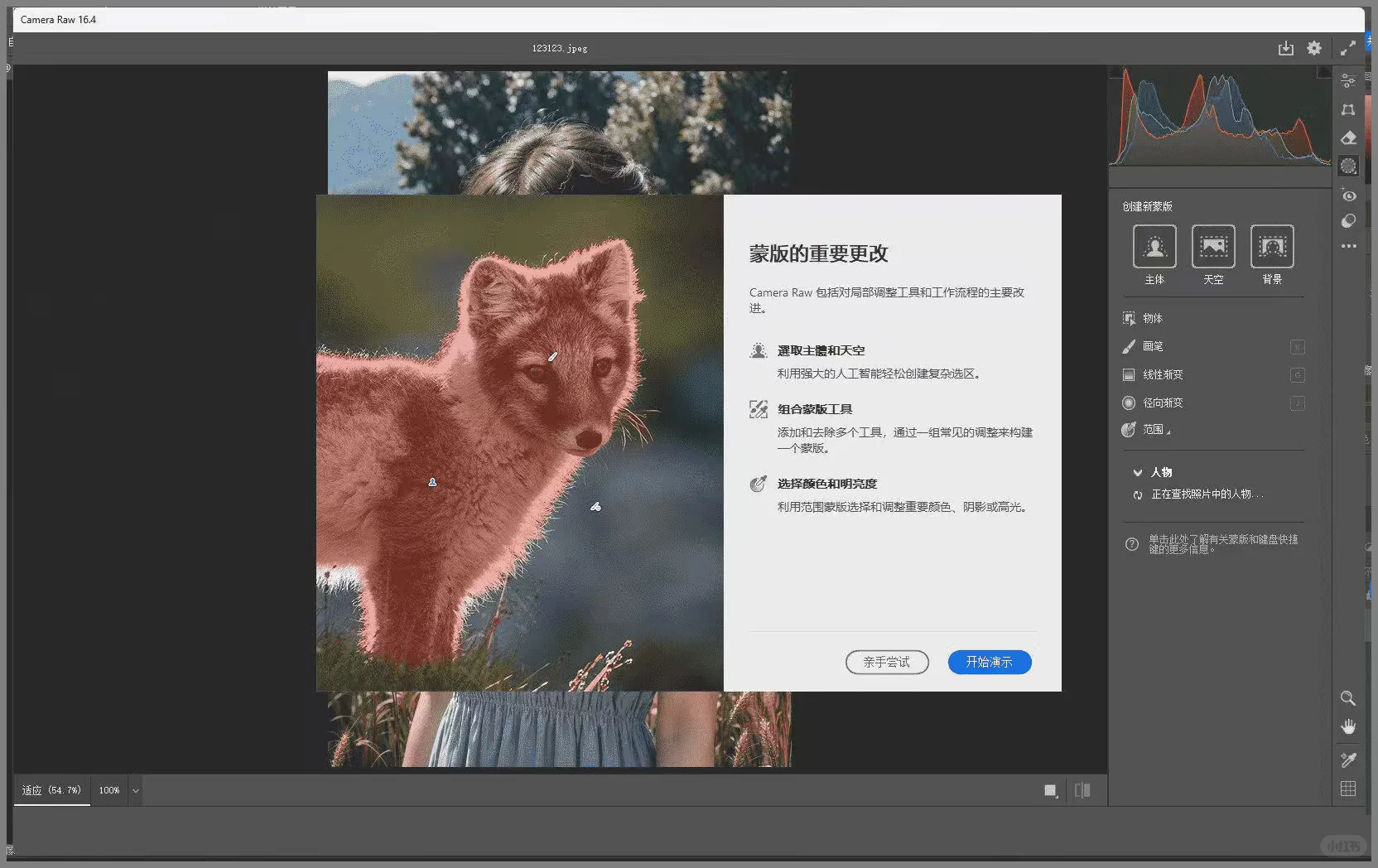Select the White Balance eyedropper tool

point(1348,759)
